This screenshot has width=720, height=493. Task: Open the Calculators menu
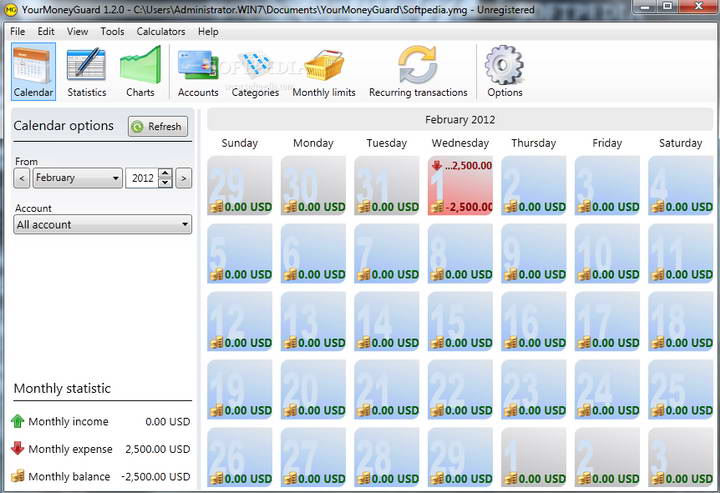161,32
